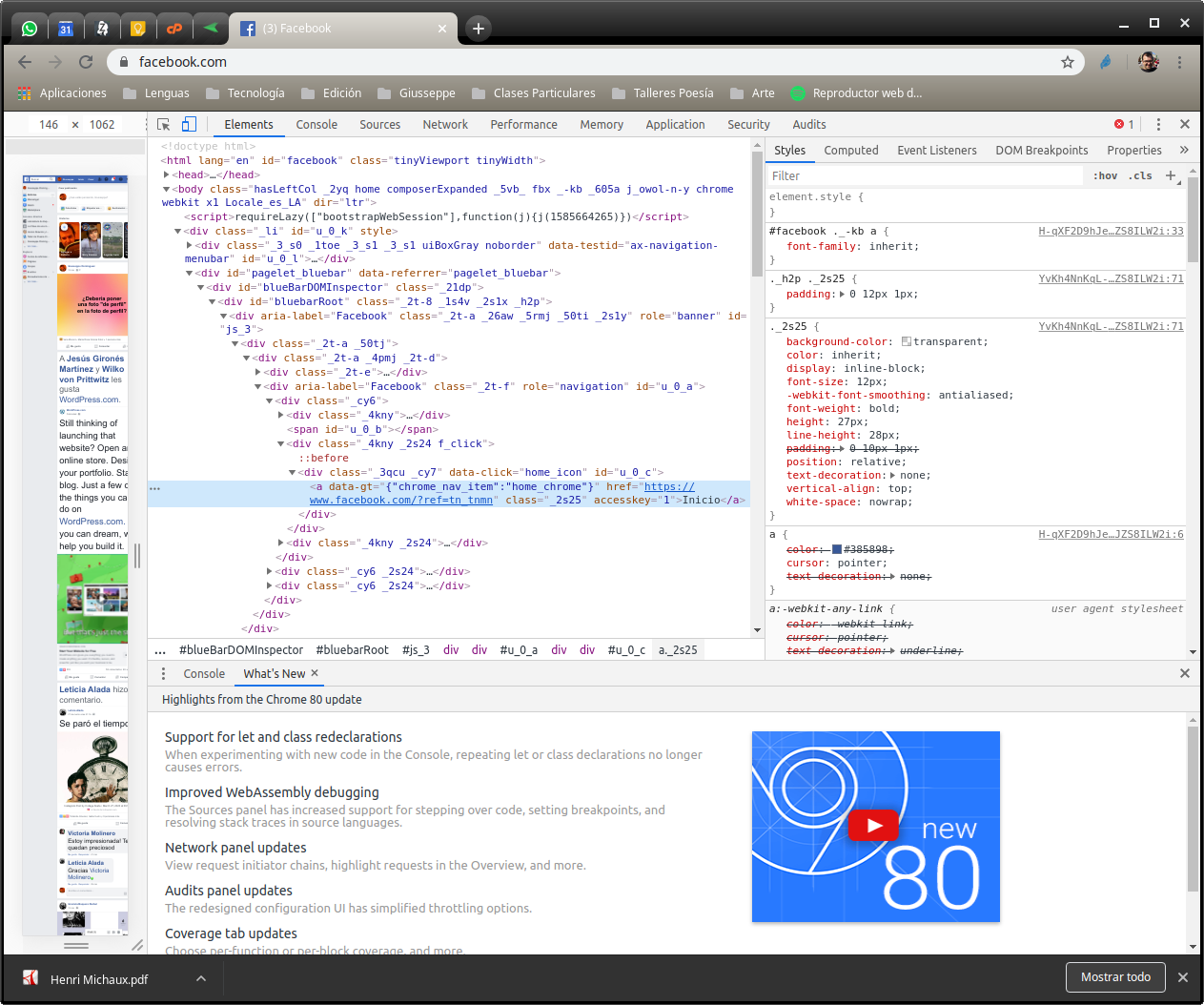Open the Google Calendar pinned tab
Screen dimensions: 1204x1005
[x=66, y=29]
